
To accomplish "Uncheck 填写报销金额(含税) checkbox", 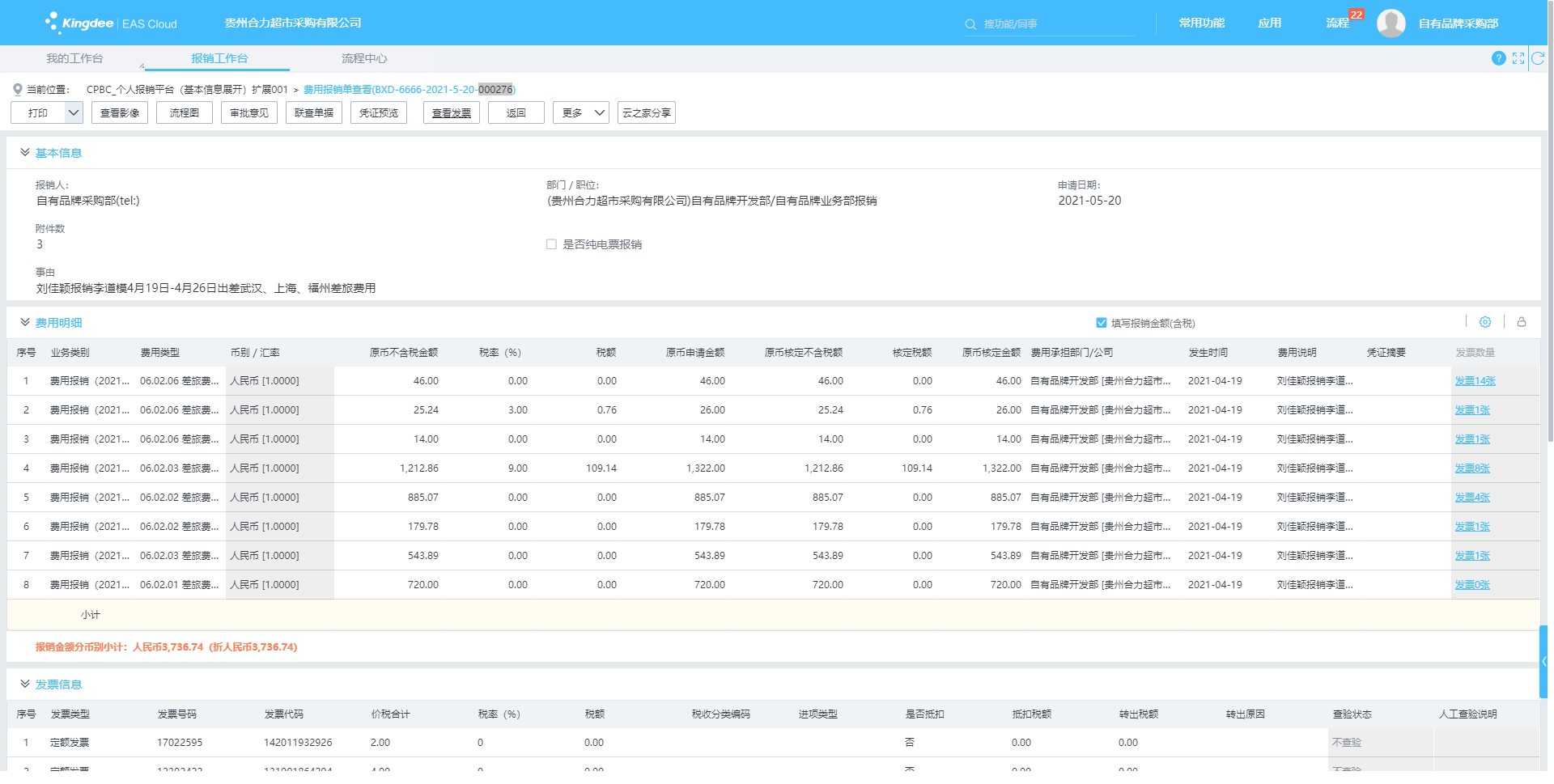I will pos(1101,323).
